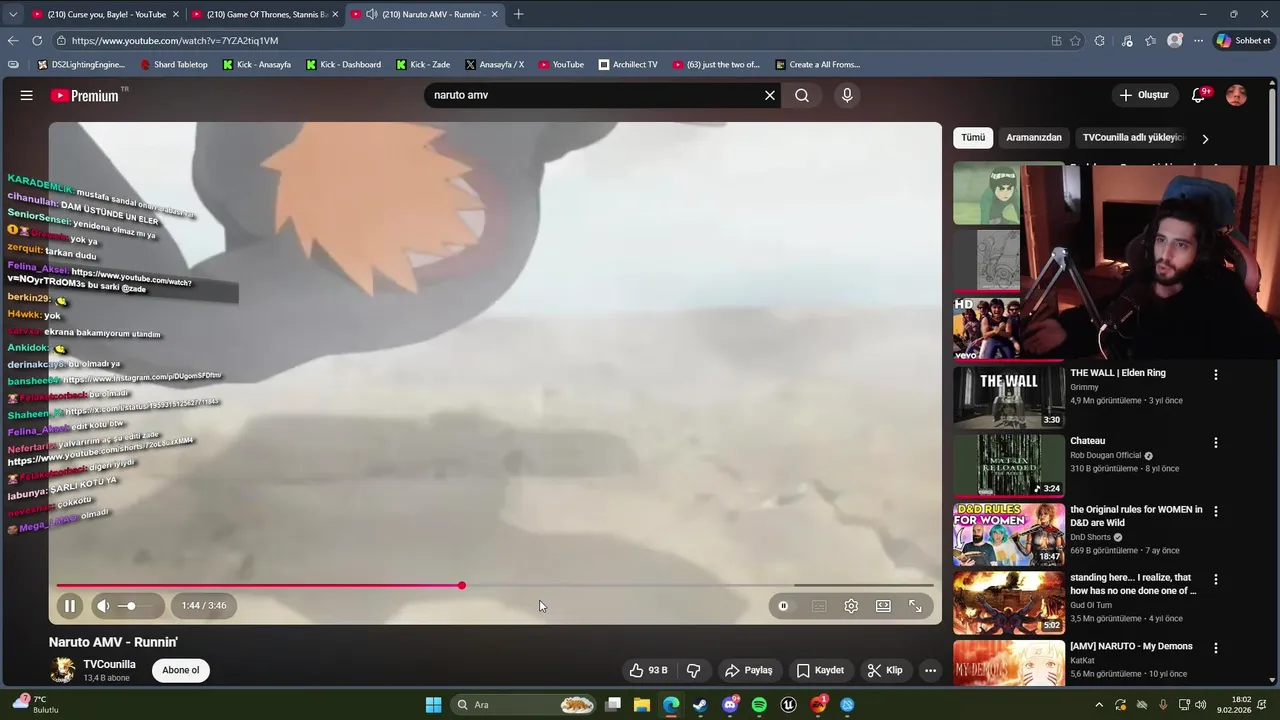Select the TVCounilla adlı yükleyici chip

click(1133, 137)
